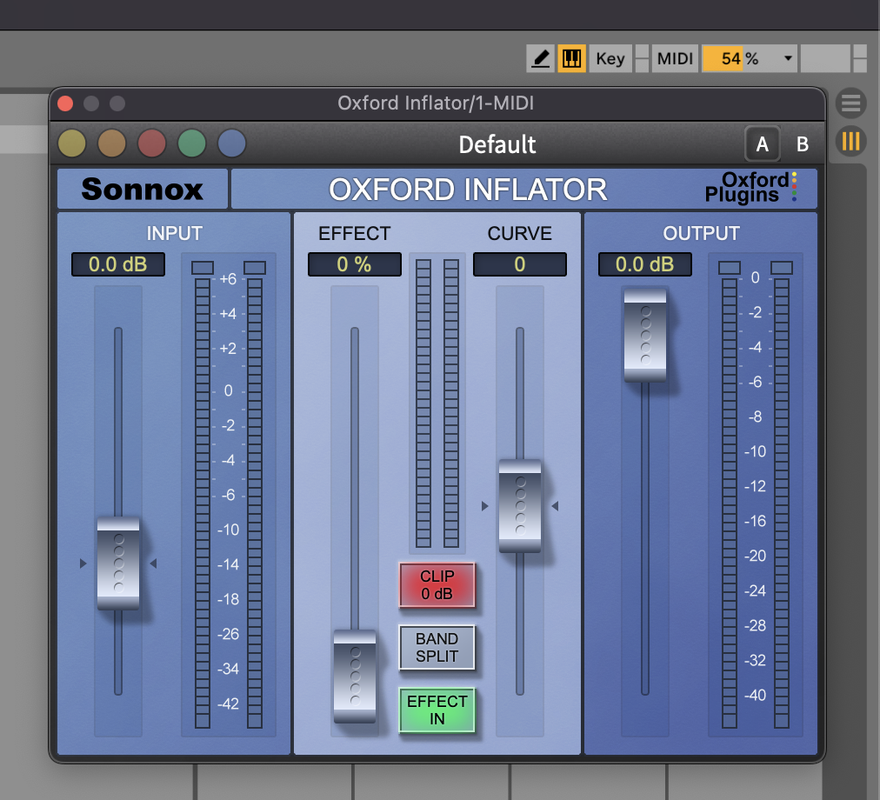Image resolution: width=880 pixels, height=800 pixels.
Task: Click the Curve 0 value field
Action: 520,264
